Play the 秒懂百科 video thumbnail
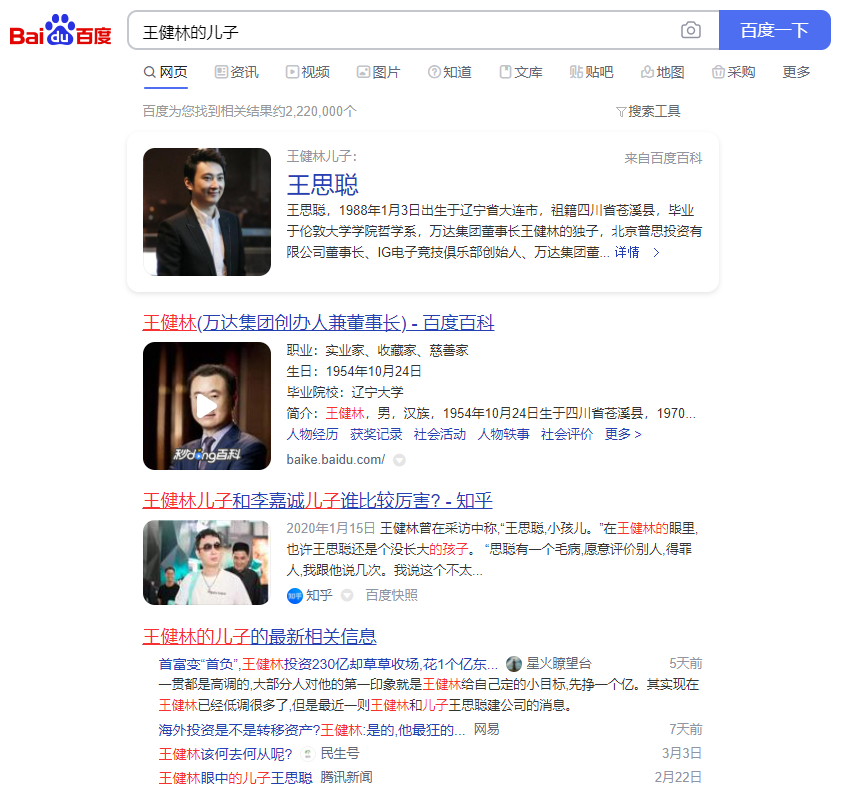Image resolution: width=846 pixels, height=792 pixels. tap(207, 406)
